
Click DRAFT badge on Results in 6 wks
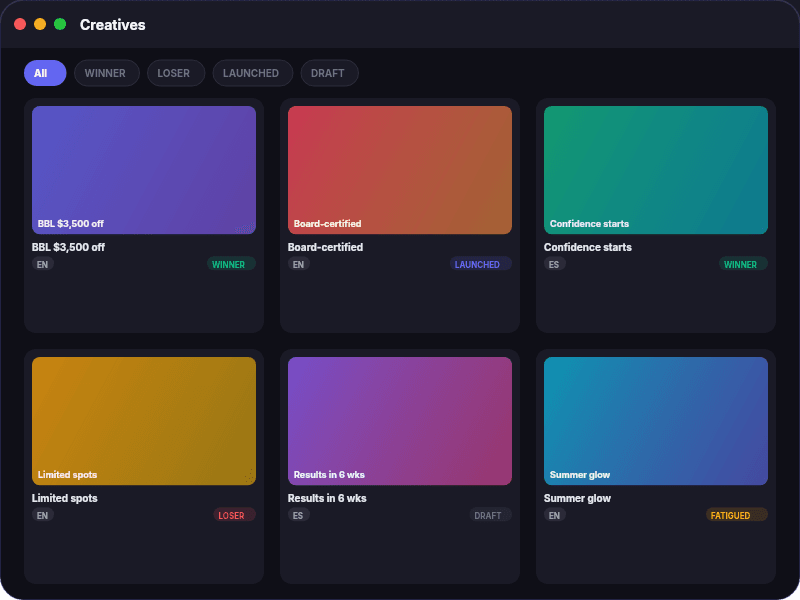click(490, 515)
